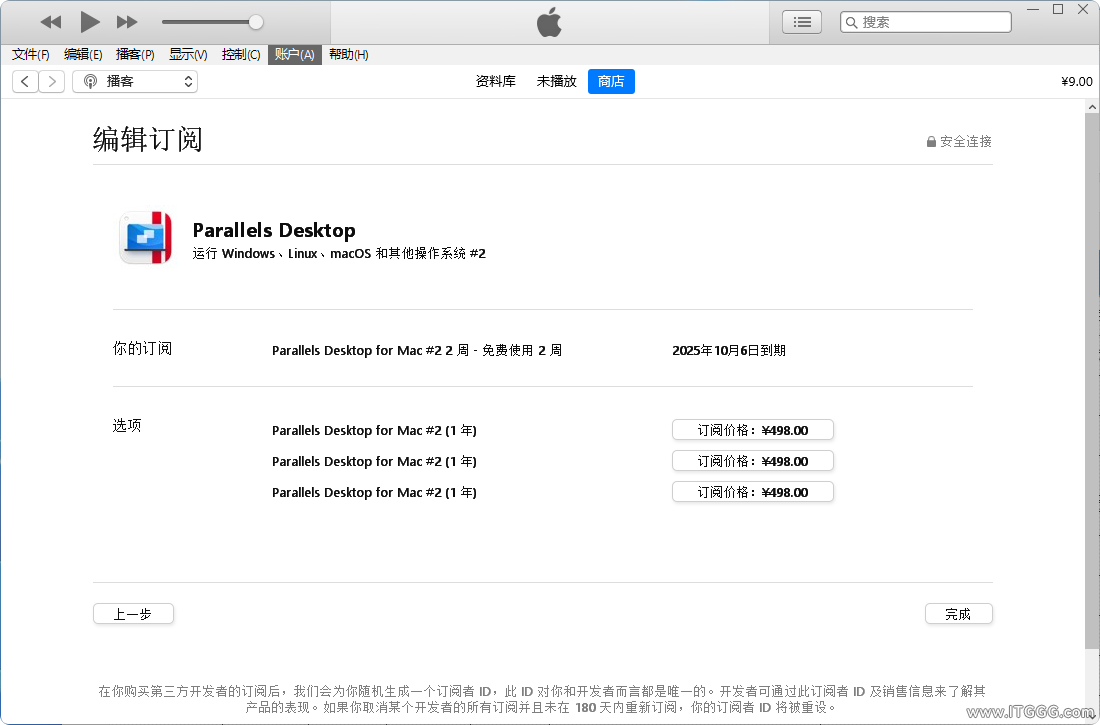Click the vertical scrollbar up arrow
The height and width of the screenshot is (725, 1100).
pos(1092,107)
